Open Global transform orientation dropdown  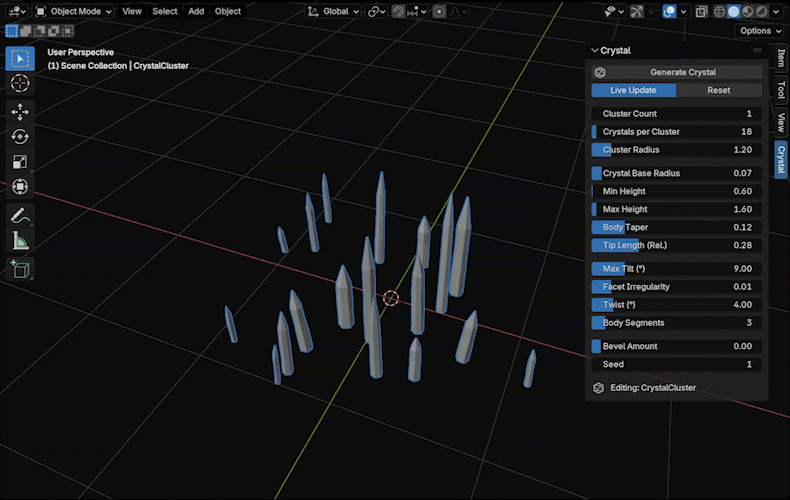[333, 11]
